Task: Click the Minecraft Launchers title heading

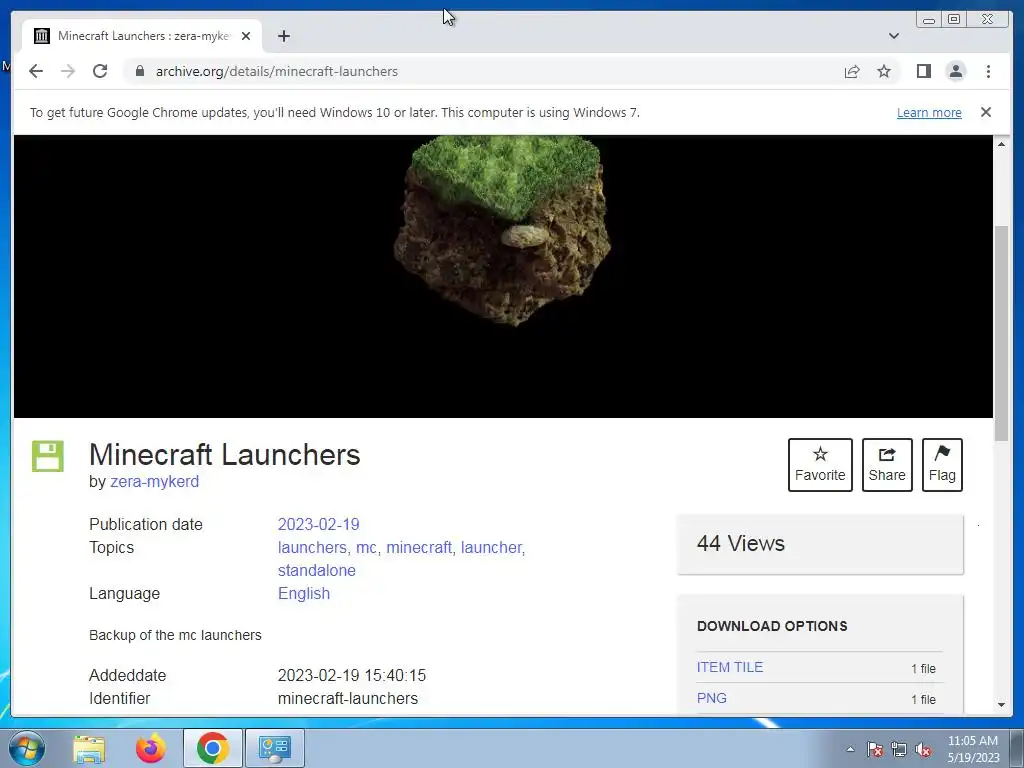Action: (225, 455)
